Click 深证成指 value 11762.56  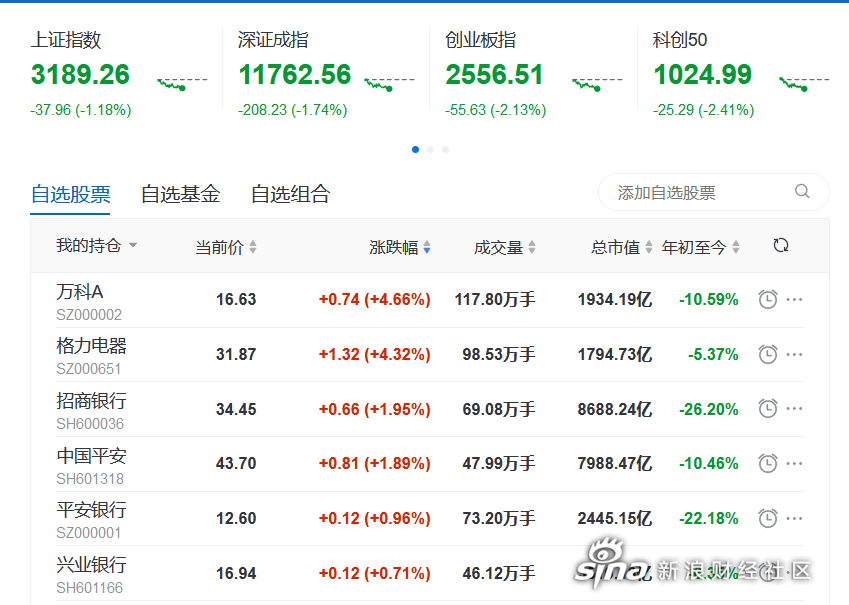295,74
